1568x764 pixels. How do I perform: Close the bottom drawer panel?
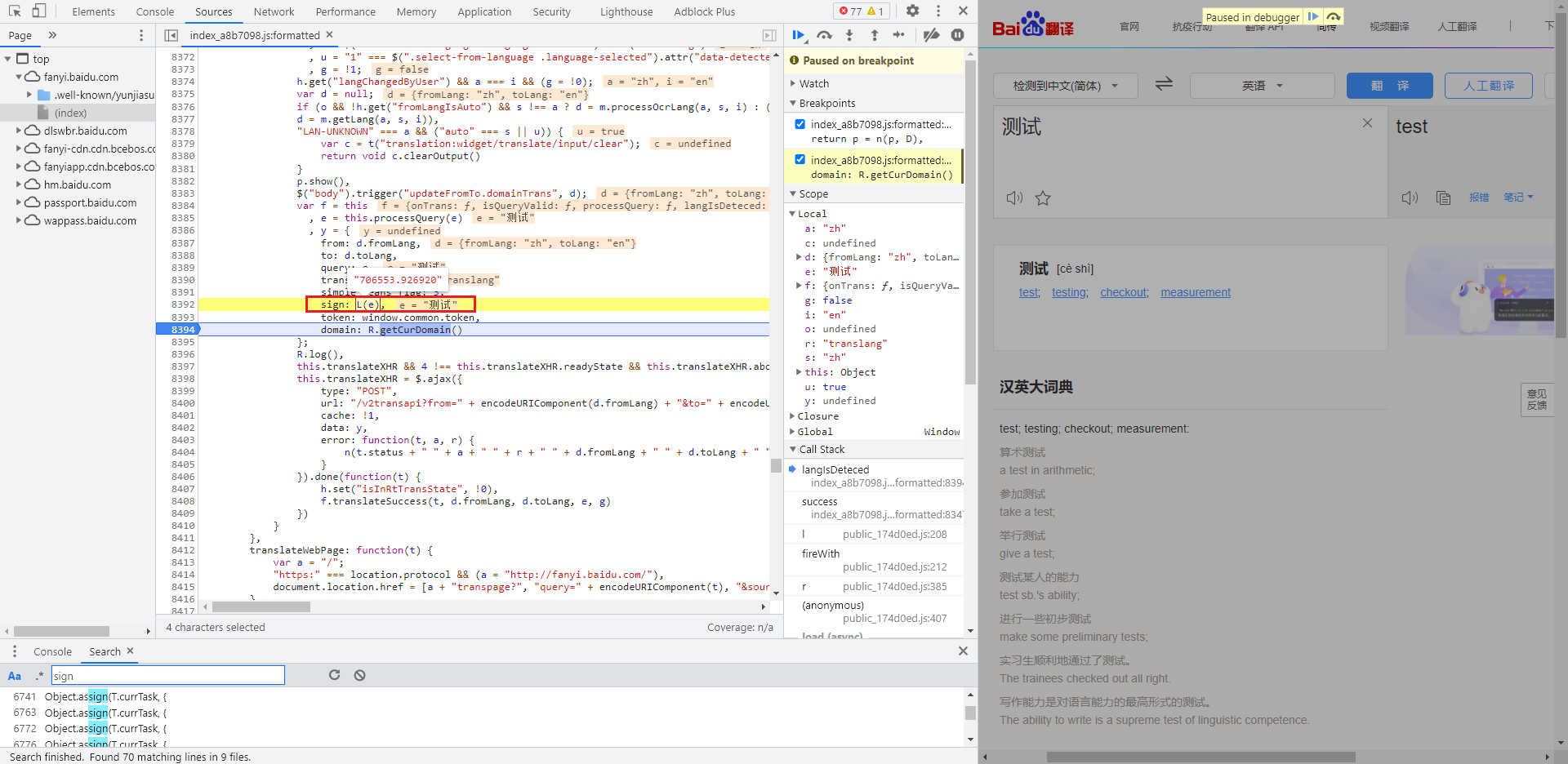pyautogui.click(x=963, y=651)
